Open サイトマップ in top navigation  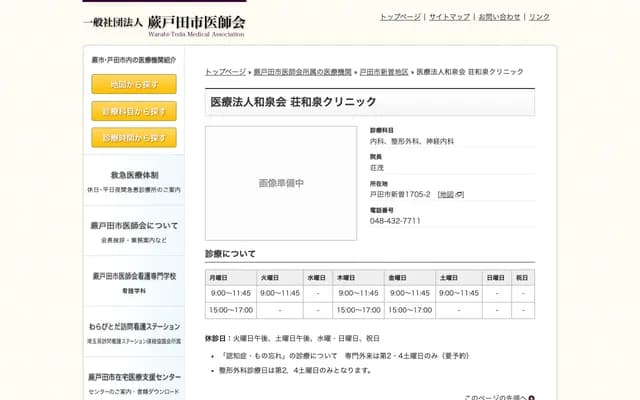(449, 17)
